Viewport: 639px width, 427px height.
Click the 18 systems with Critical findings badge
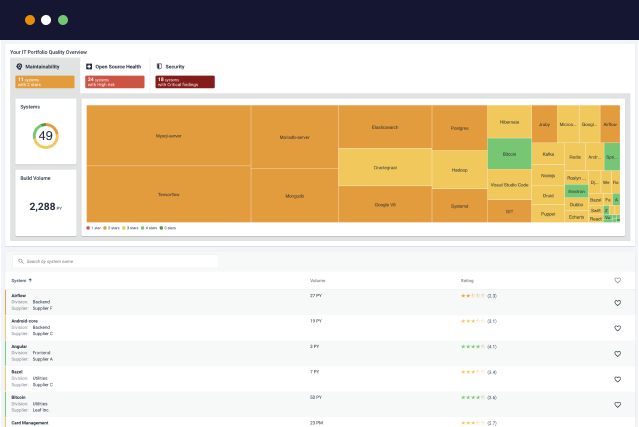[x=185, y=82]
